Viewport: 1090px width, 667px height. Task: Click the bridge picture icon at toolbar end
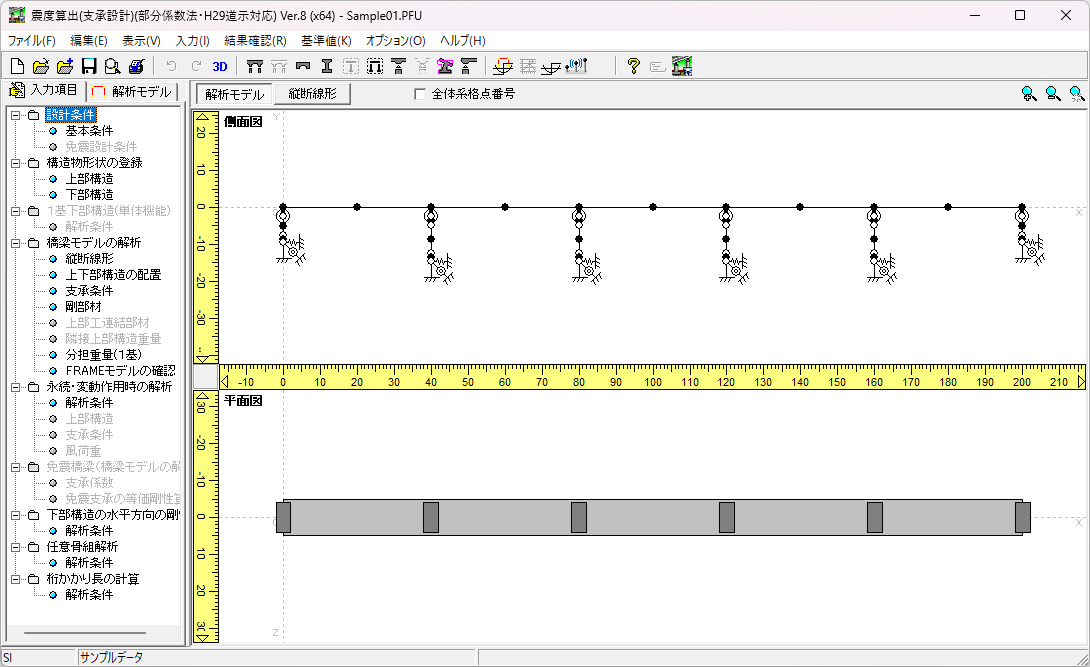[682, 66]
